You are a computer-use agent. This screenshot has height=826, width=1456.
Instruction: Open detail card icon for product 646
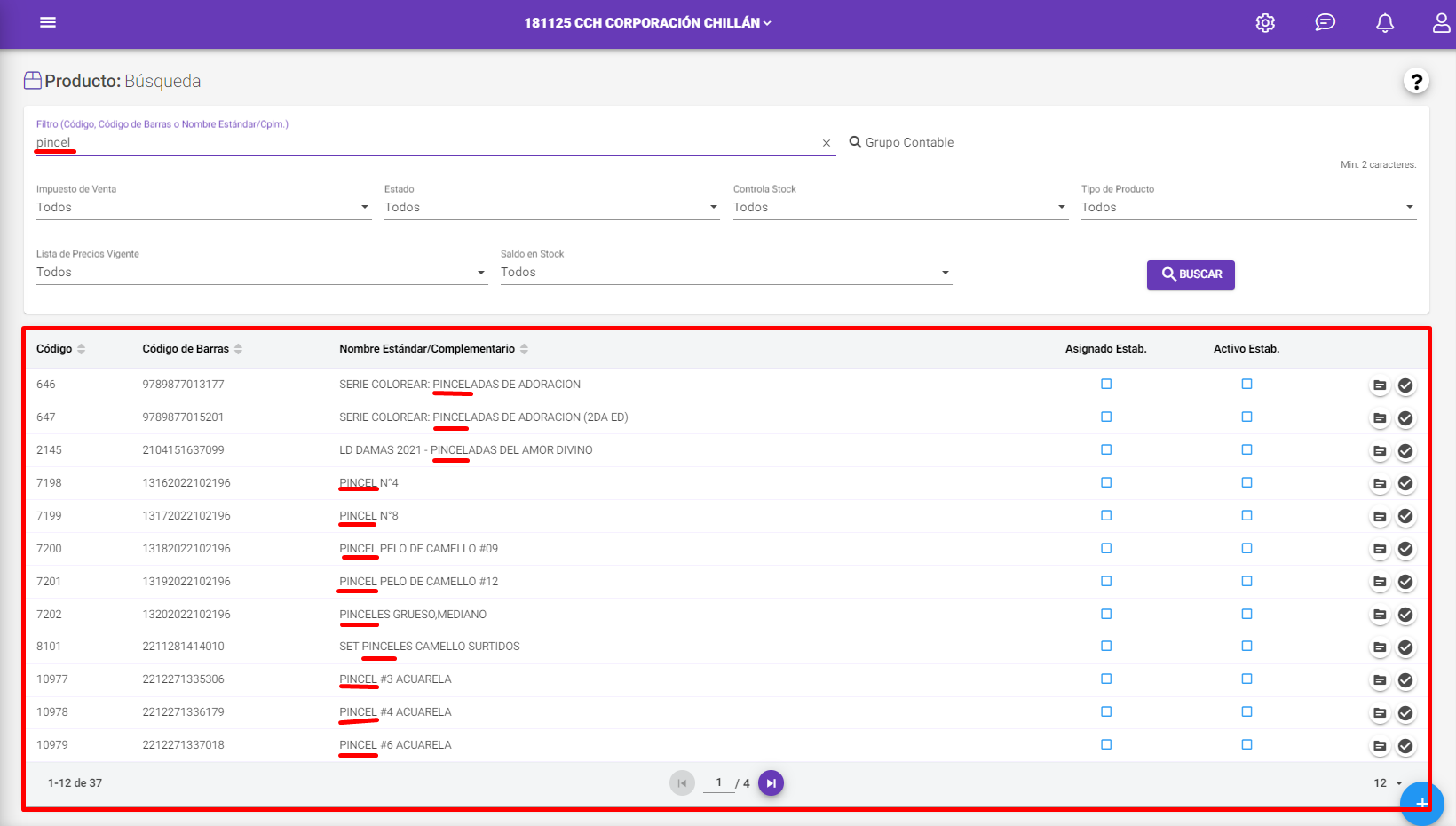[x=1380, y=385]
